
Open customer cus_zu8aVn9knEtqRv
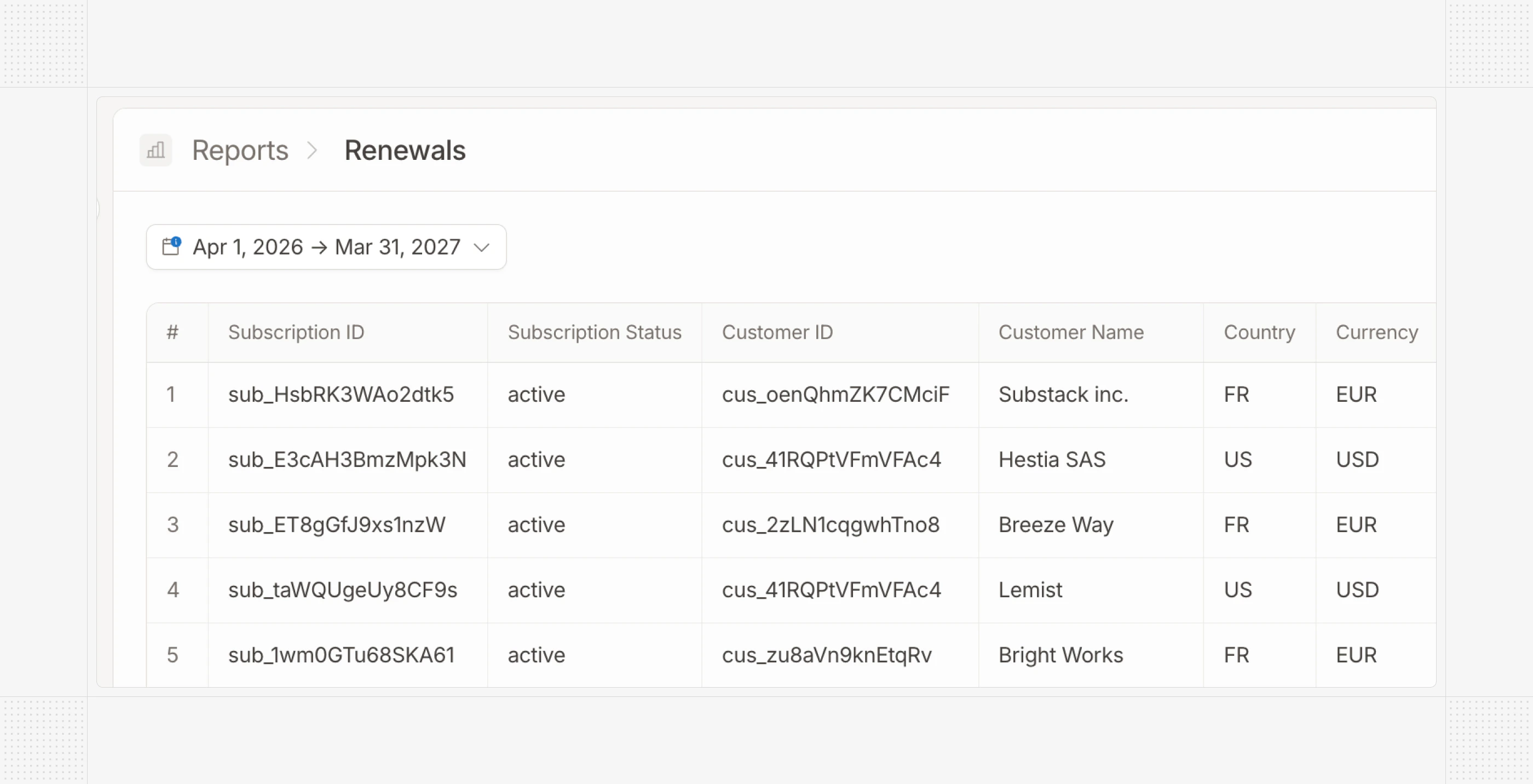pos(827,655)
